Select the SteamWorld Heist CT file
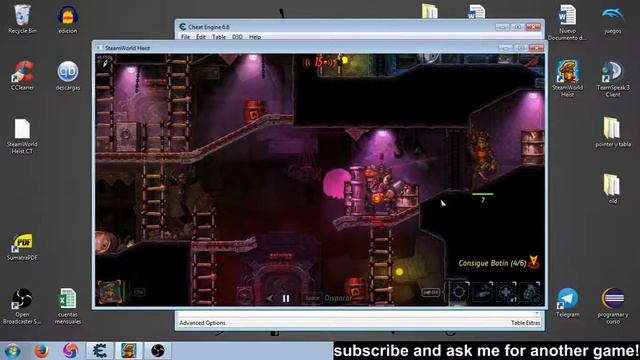Viewport: 640px width, 360px height. (x=22, y=136)
